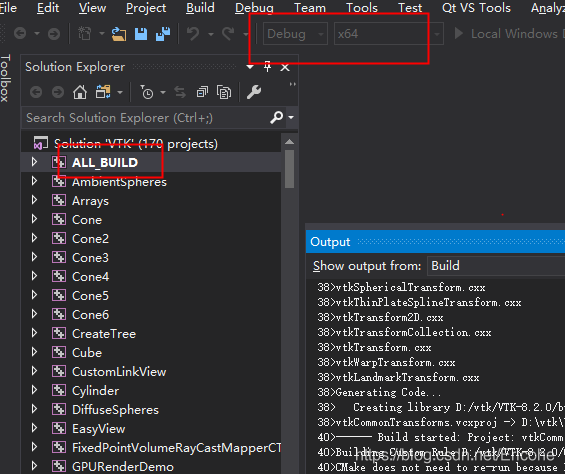Expand the AmbientSpheres project node
This screenshot has height=474, width=565.
tap(34, 181)
